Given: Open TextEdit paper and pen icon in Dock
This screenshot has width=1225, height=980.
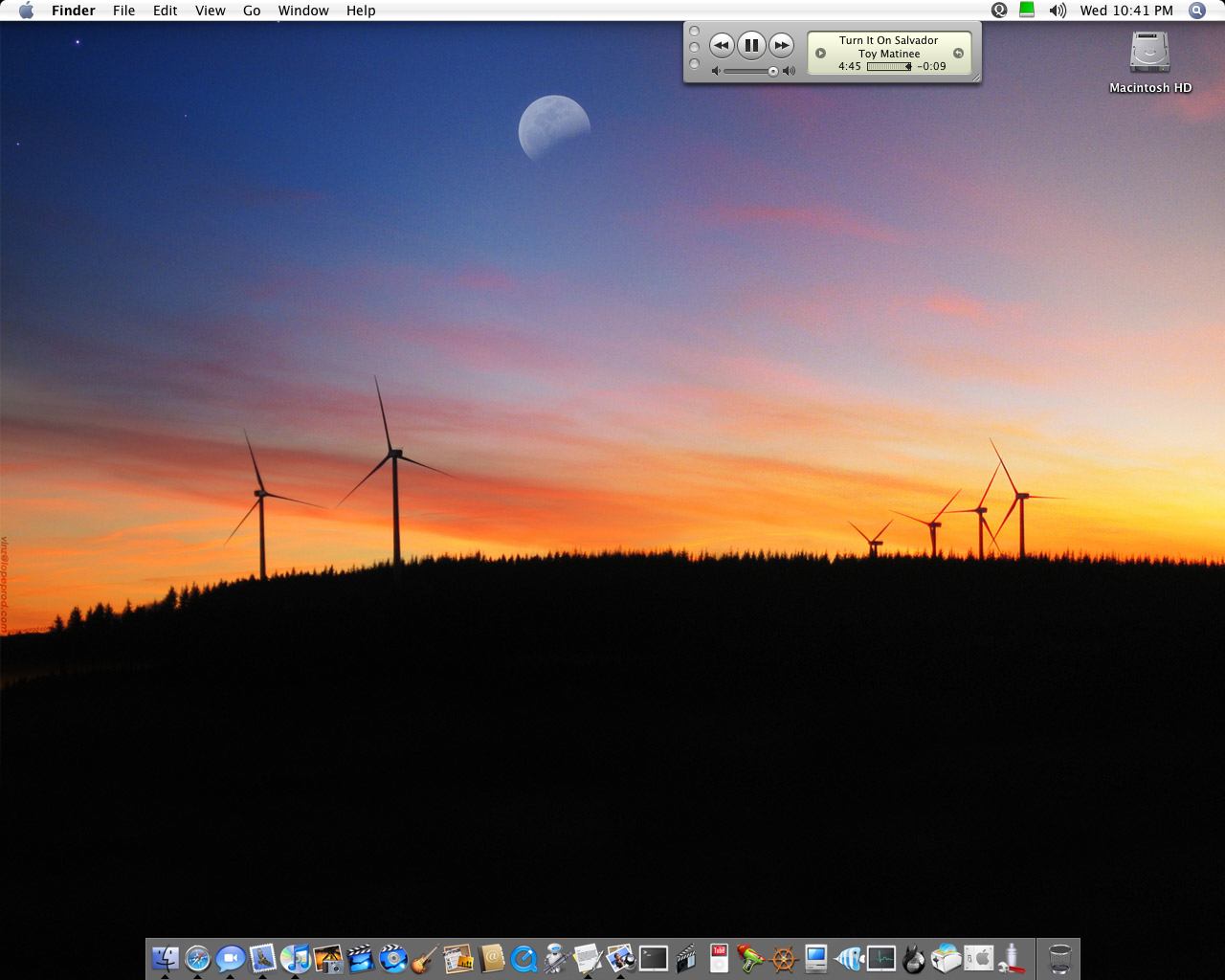Looking at the screenshot, I should 588,958.
